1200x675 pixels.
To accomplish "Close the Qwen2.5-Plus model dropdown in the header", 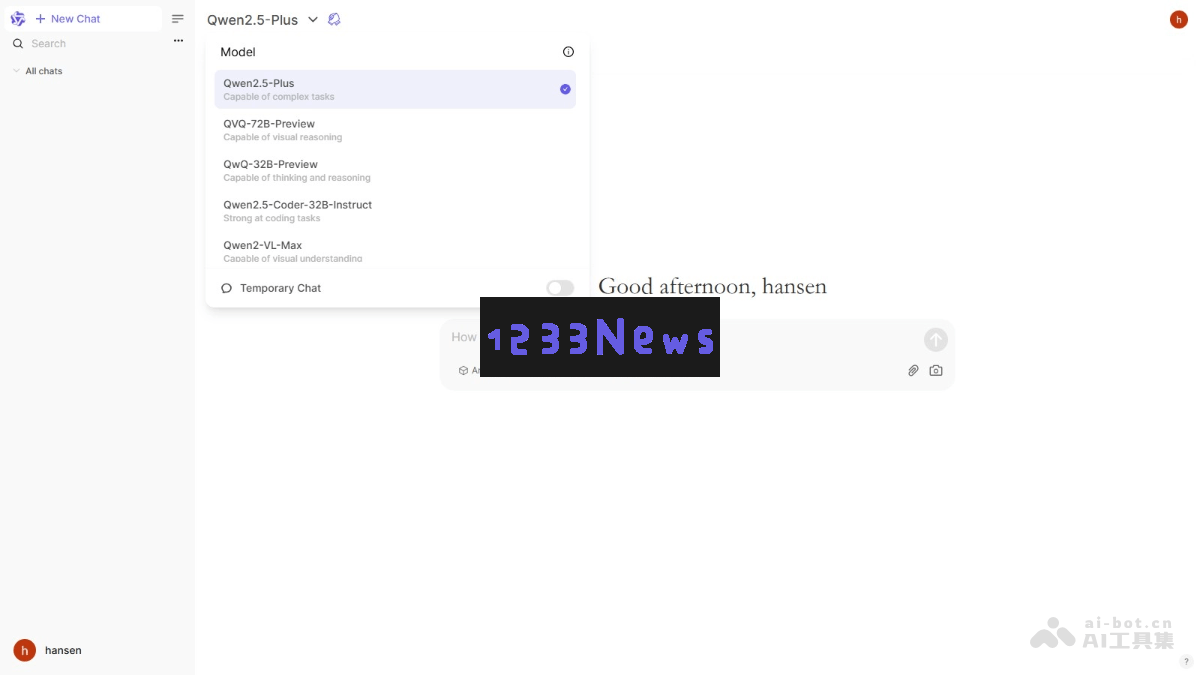I will pyautogui.click(x=263, y=20).
